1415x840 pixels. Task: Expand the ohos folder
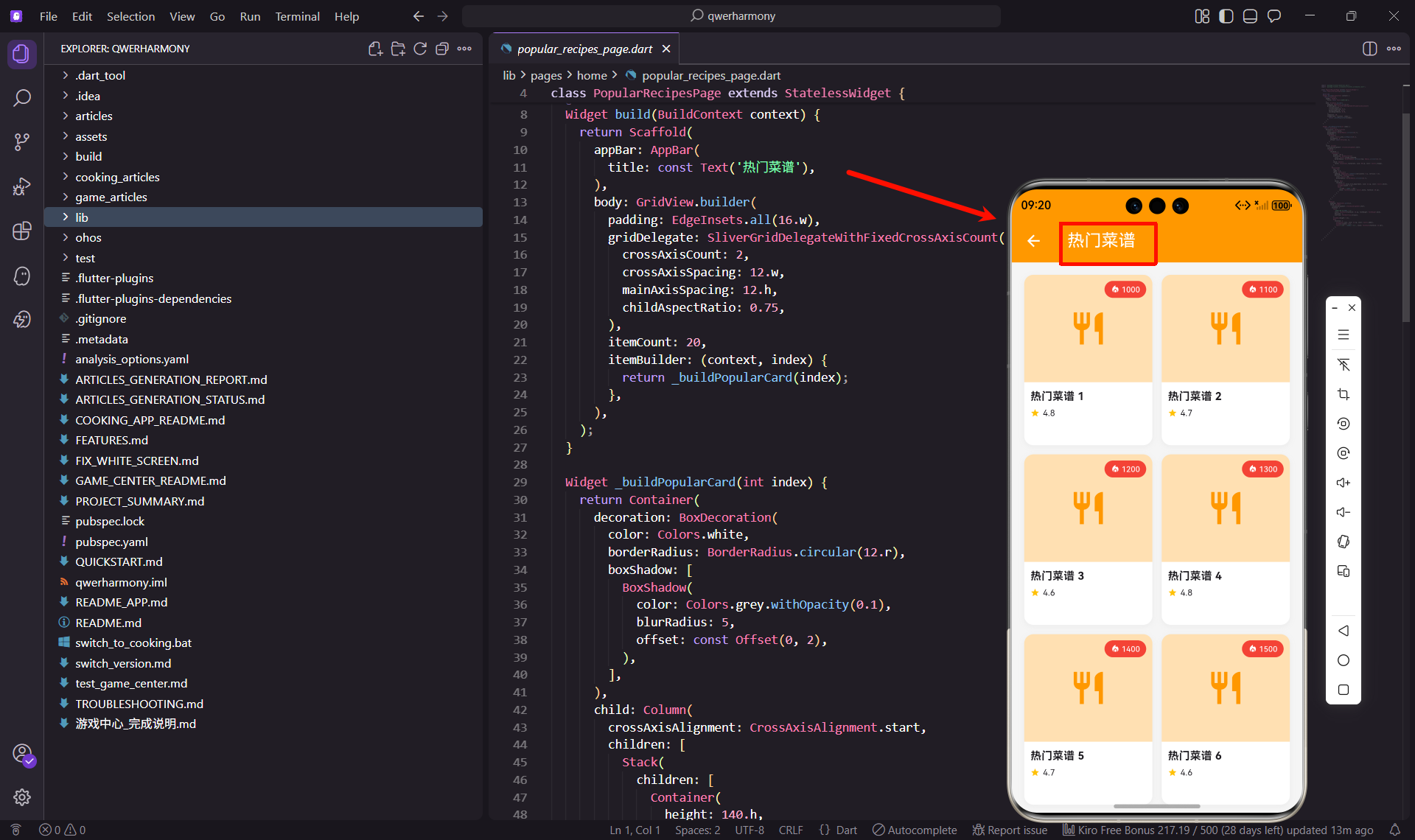(88, 237)
